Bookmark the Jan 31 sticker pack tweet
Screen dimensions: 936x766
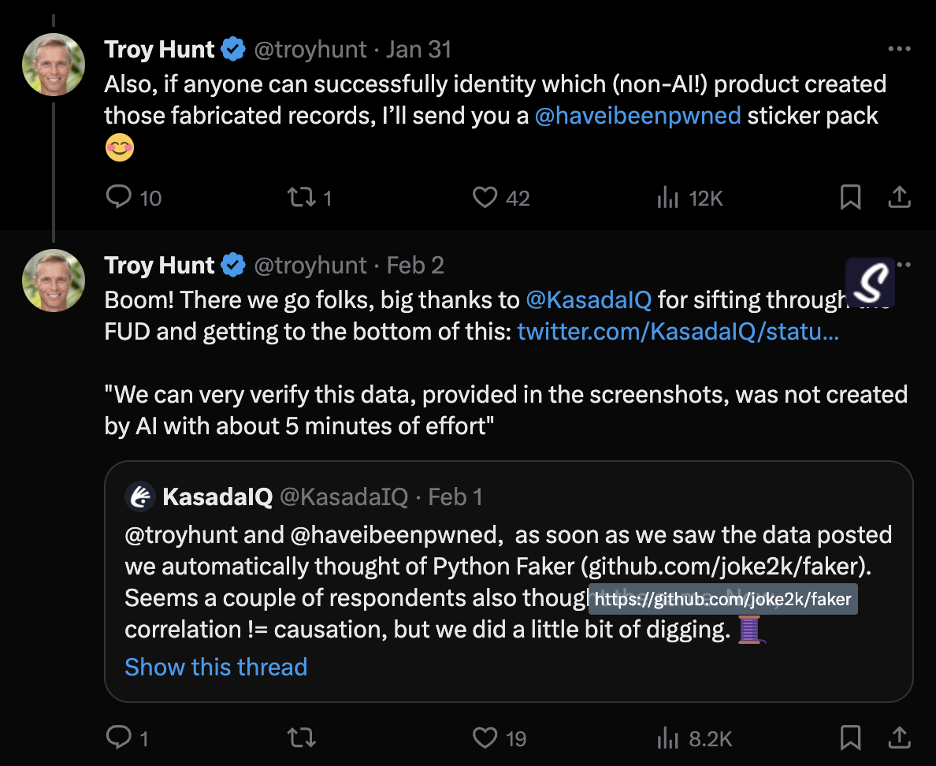[x=850, y=198]
